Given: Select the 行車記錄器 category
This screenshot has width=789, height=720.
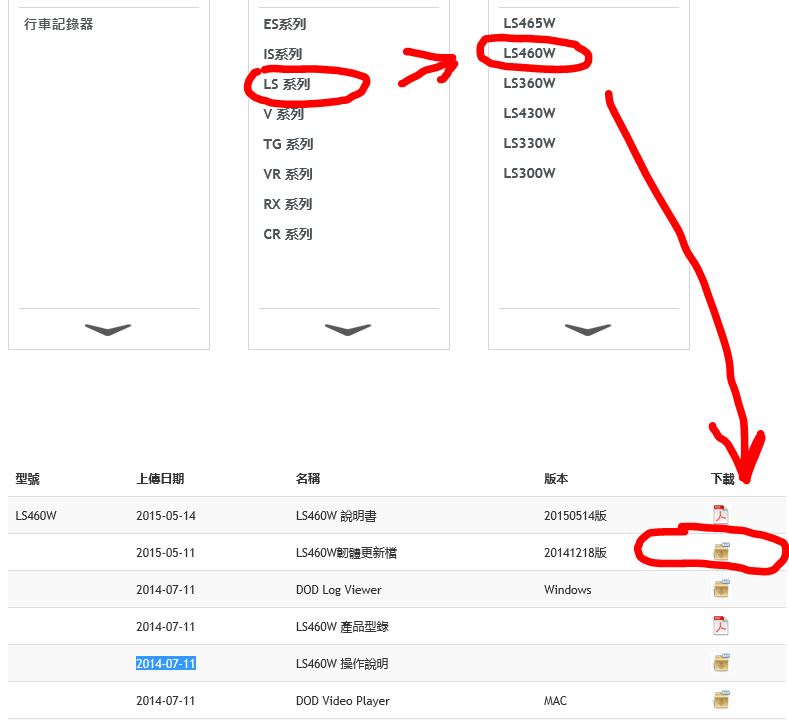Looking at the screenshot, I should tap(59, 24).
